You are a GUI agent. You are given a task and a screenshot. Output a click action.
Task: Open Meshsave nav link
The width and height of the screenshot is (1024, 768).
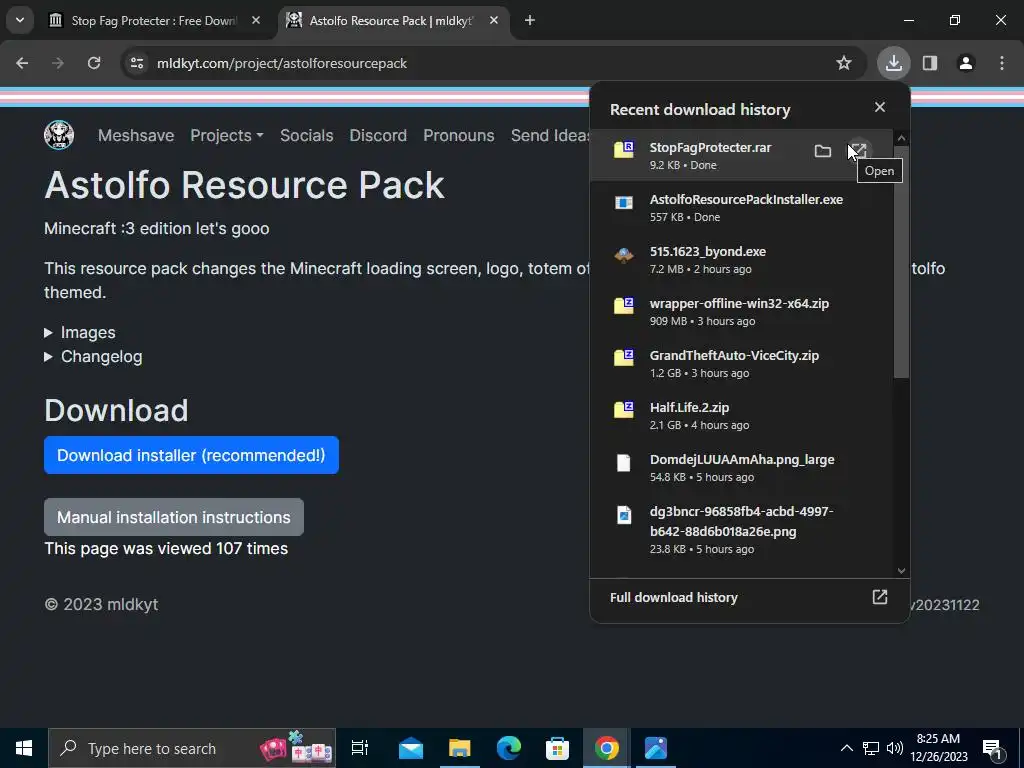tap(136, 135)
